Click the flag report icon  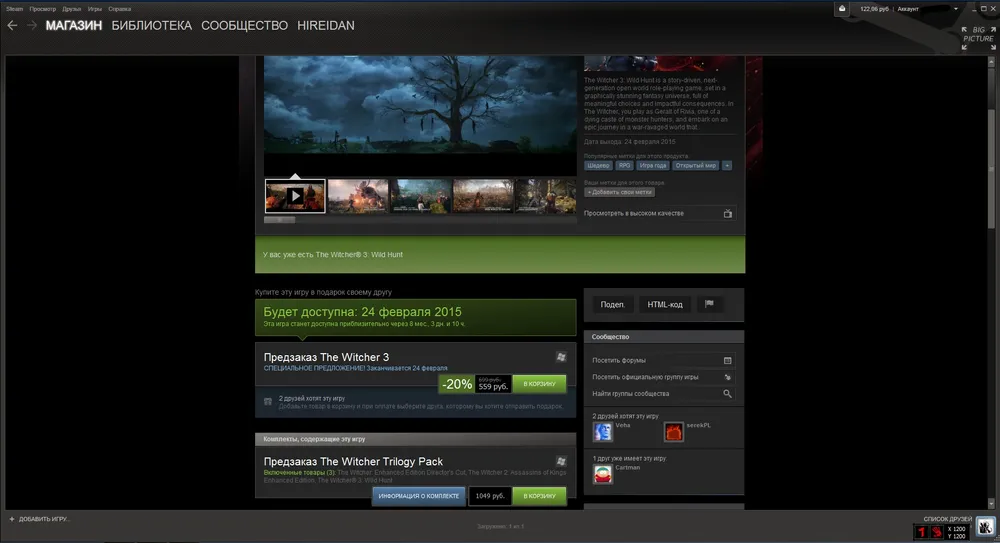(x=709, y=304)
